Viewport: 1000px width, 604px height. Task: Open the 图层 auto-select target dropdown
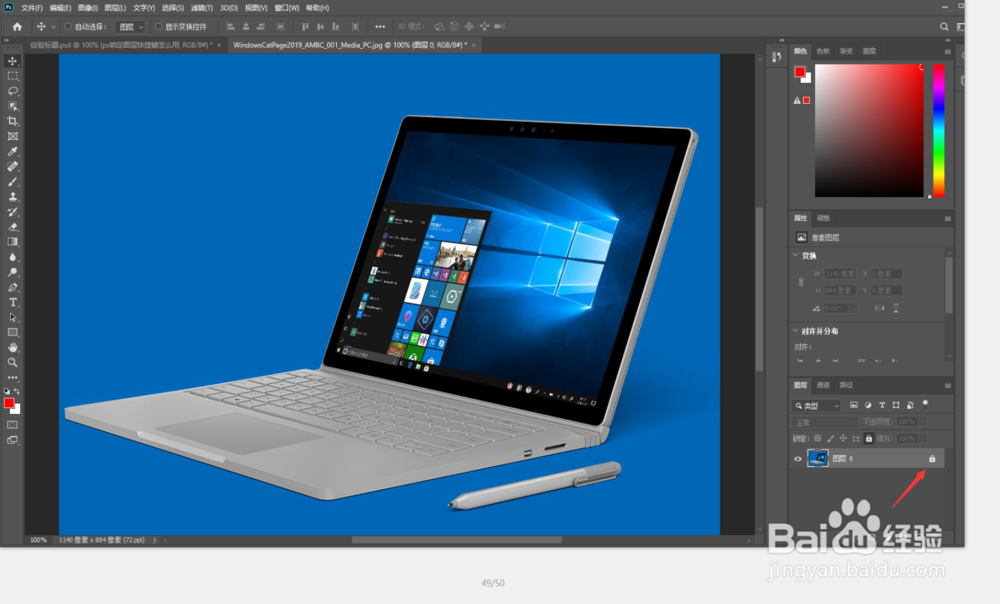point(131,27)
